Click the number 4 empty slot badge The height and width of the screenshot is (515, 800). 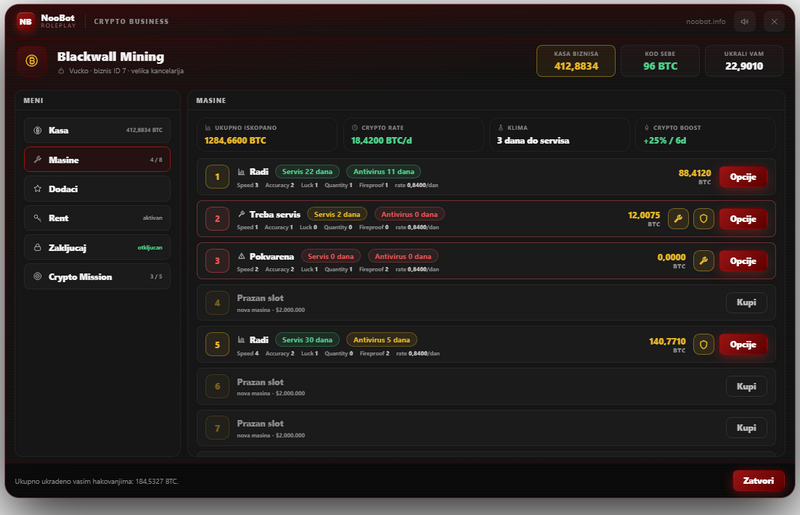(217, 303)
